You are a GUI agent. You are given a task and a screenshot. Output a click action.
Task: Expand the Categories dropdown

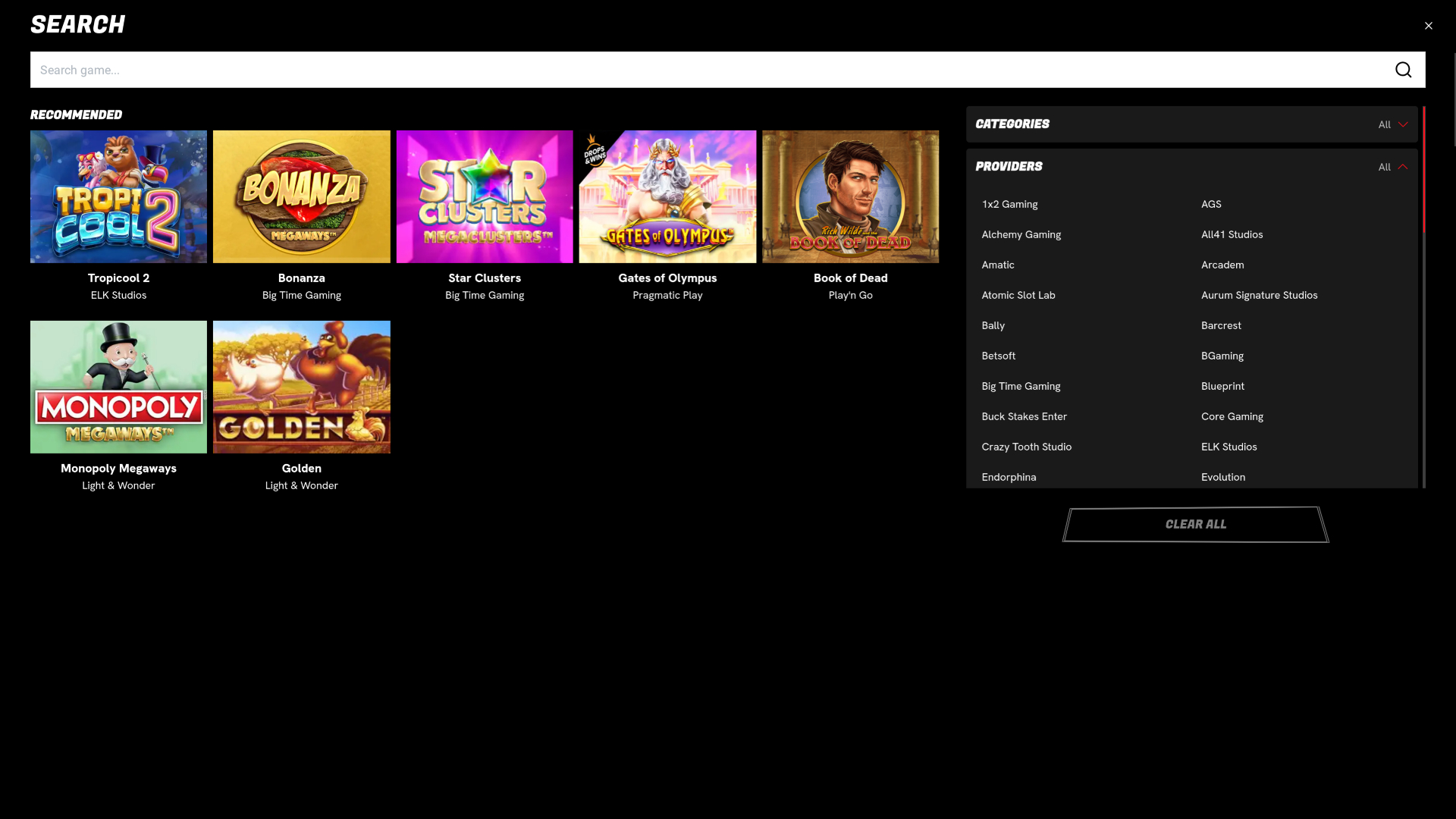[x=1392, y=124]
